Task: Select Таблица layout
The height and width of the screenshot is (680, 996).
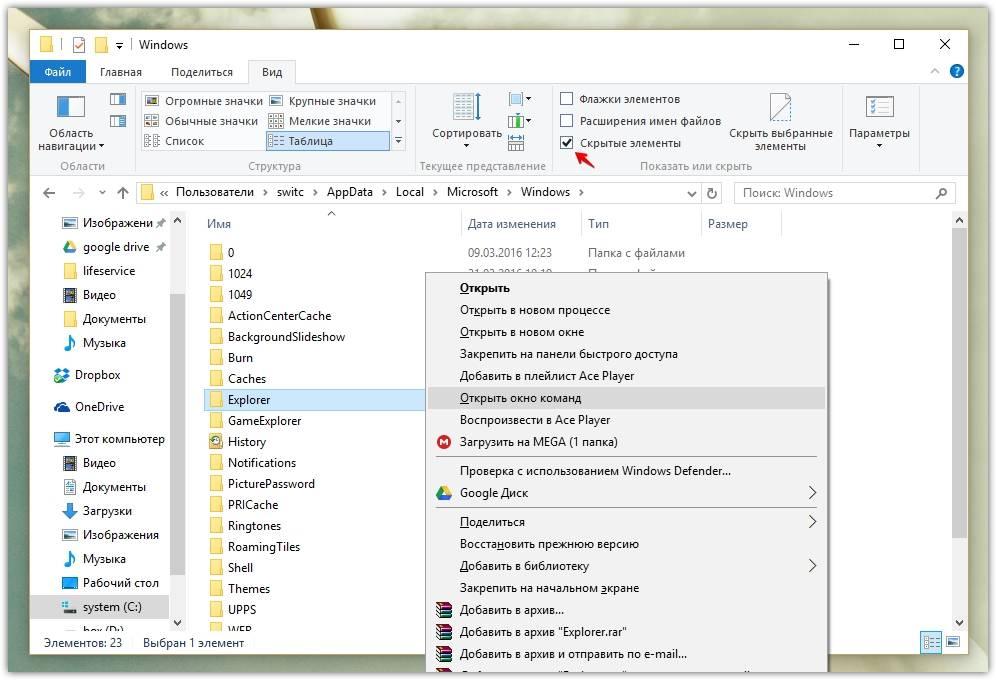Action: click(328, 141)
